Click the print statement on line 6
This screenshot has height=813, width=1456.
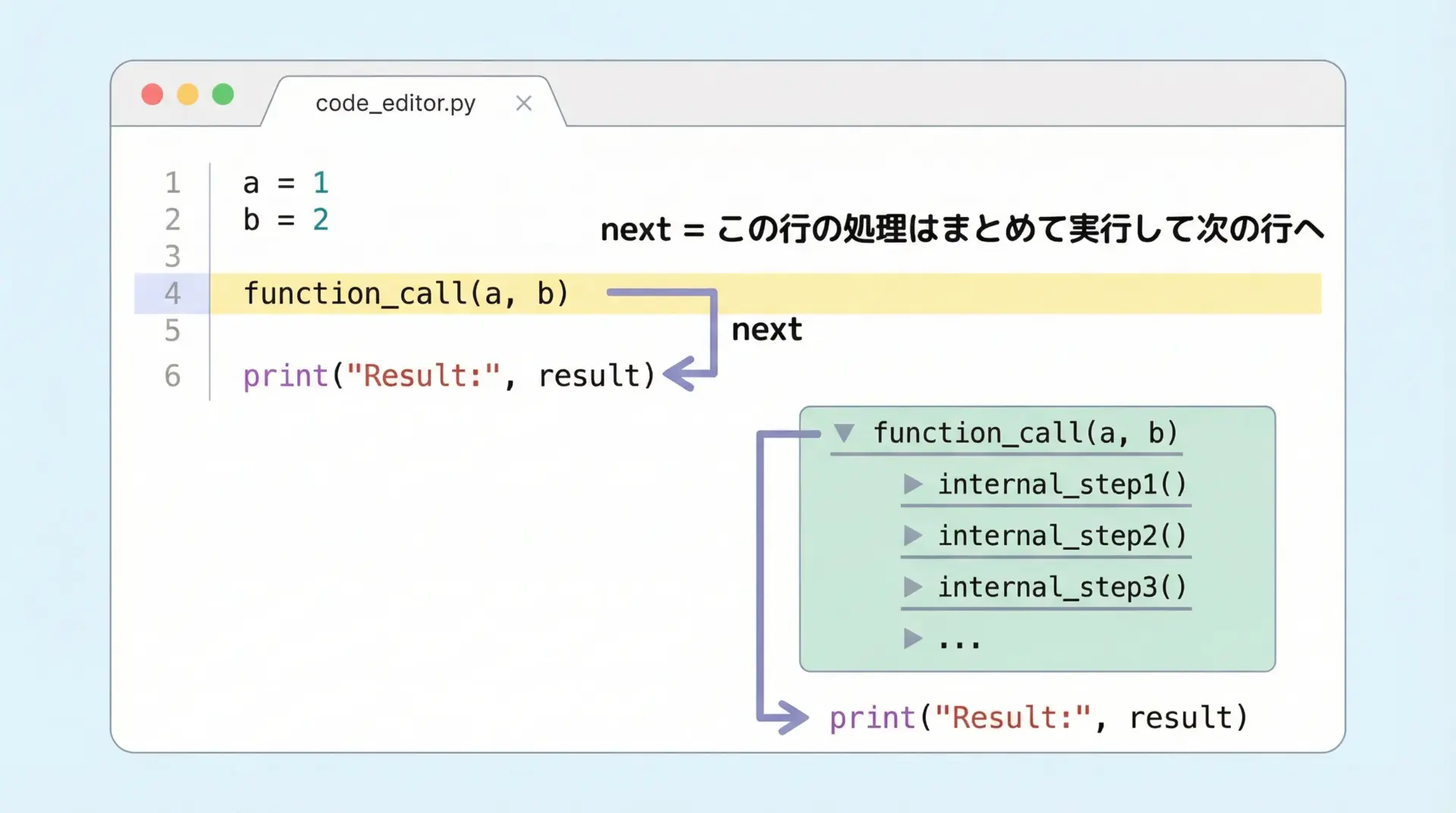(449, 375)
